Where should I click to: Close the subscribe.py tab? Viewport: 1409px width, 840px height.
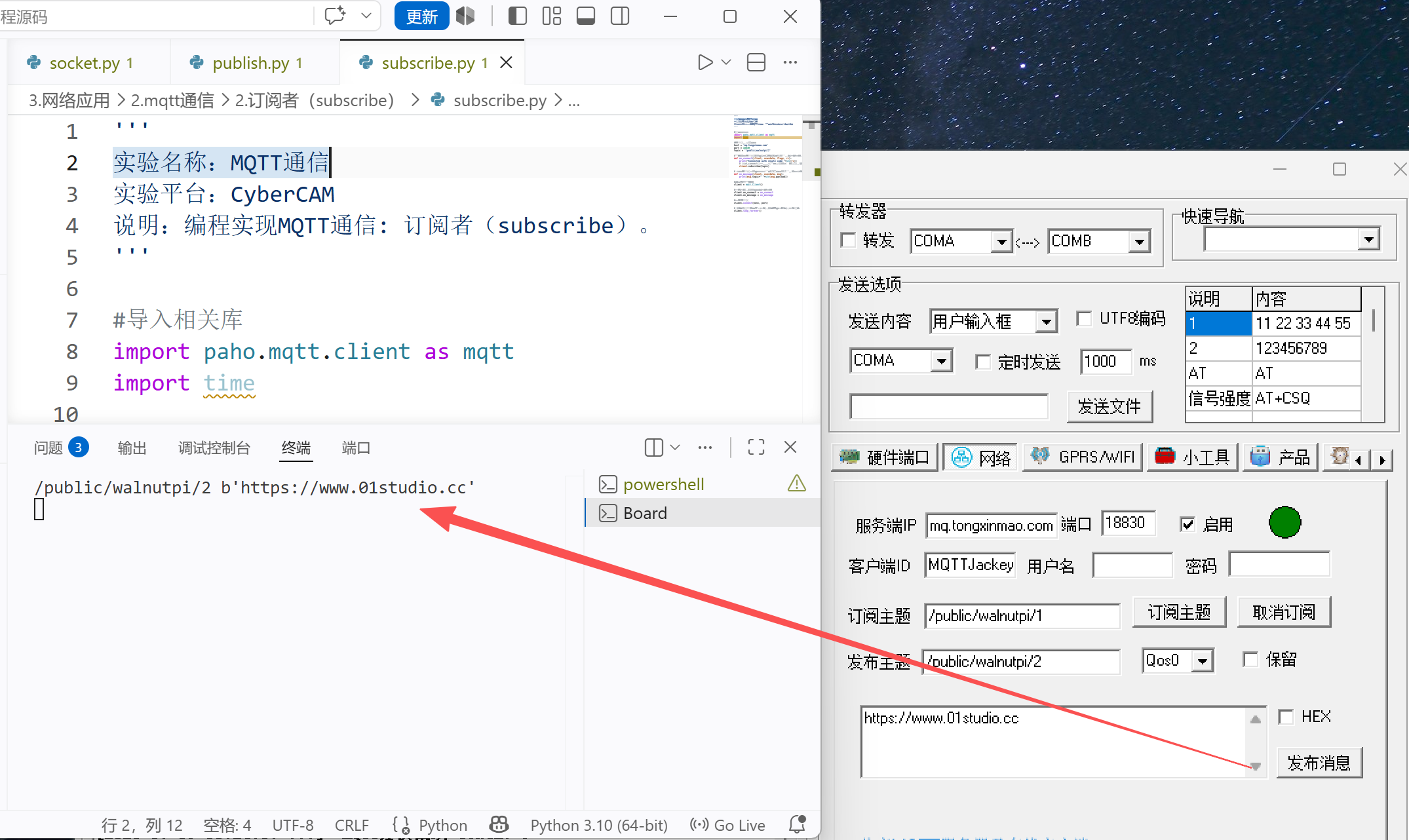pos(506,62)
